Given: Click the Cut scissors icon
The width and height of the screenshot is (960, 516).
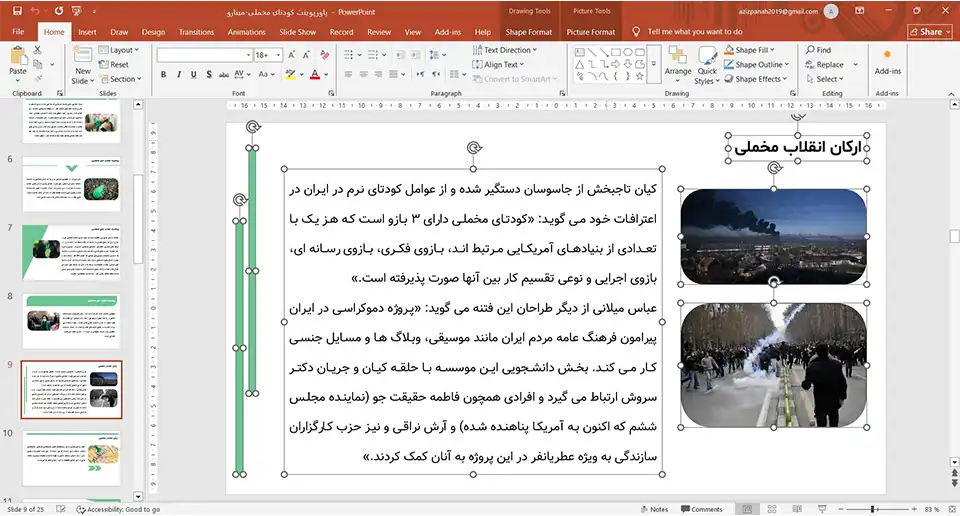Looking at the screenshot, I should coord(38,50).
